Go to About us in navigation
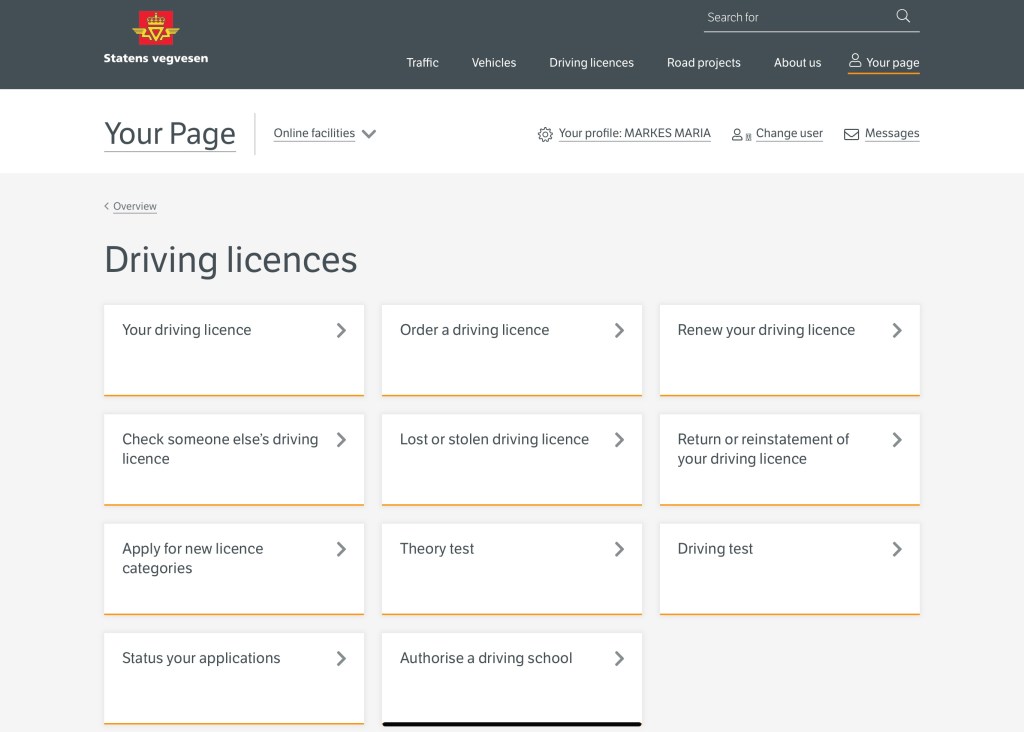Image resolution: width=1024 pixels, height=732 pixels. click(x=797, y=63)
